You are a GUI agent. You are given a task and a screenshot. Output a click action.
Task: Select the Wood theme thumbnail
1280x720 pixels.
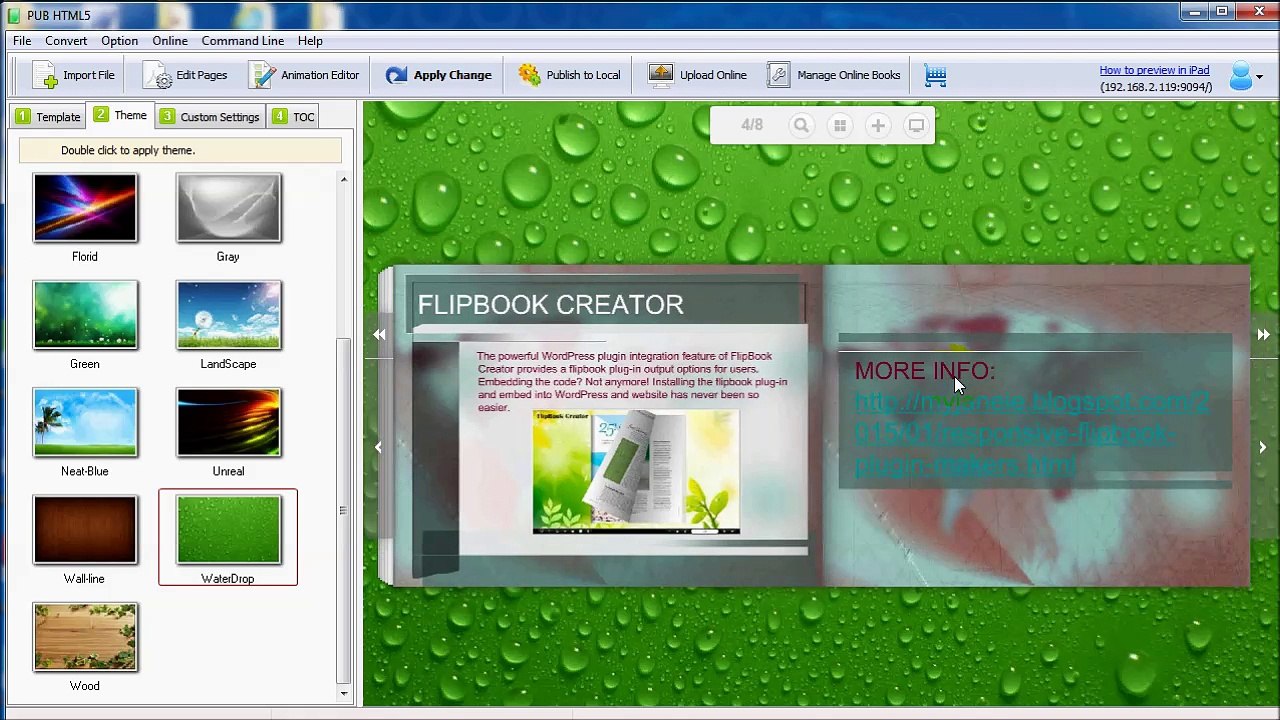tap(85, 637)
